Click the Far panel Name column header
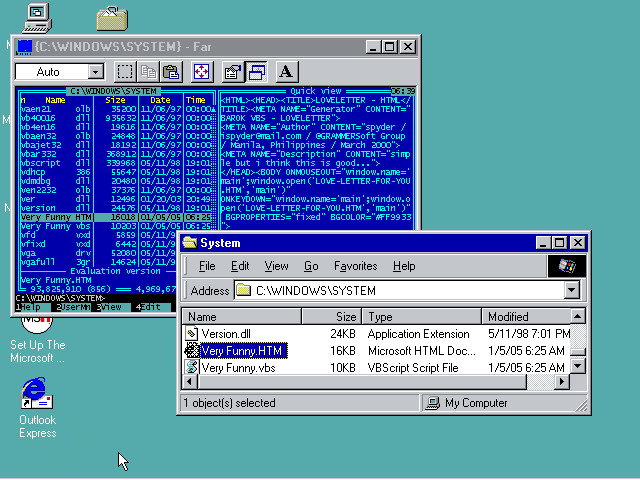 55,100
